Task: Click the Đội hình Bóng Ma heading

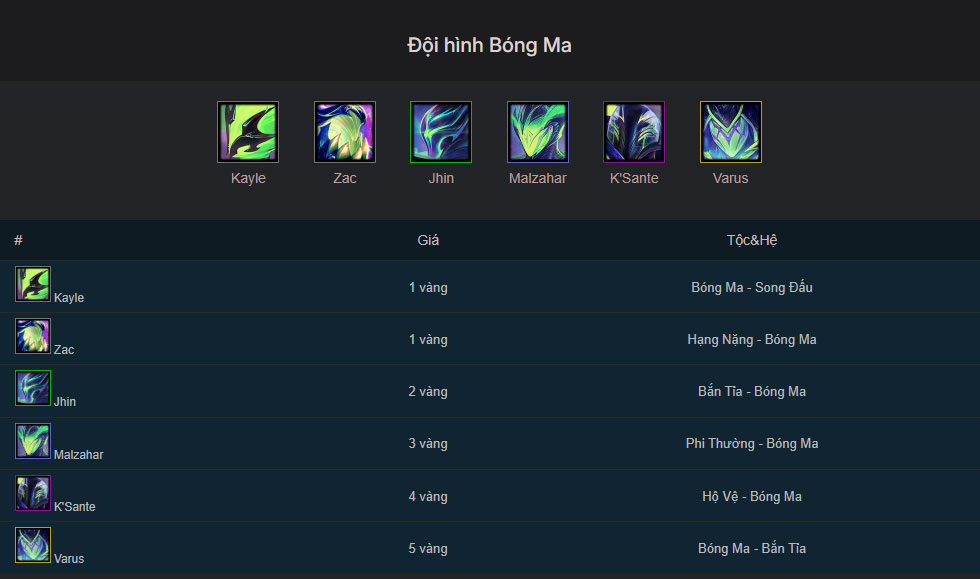Action: click(x=489, y=45)
